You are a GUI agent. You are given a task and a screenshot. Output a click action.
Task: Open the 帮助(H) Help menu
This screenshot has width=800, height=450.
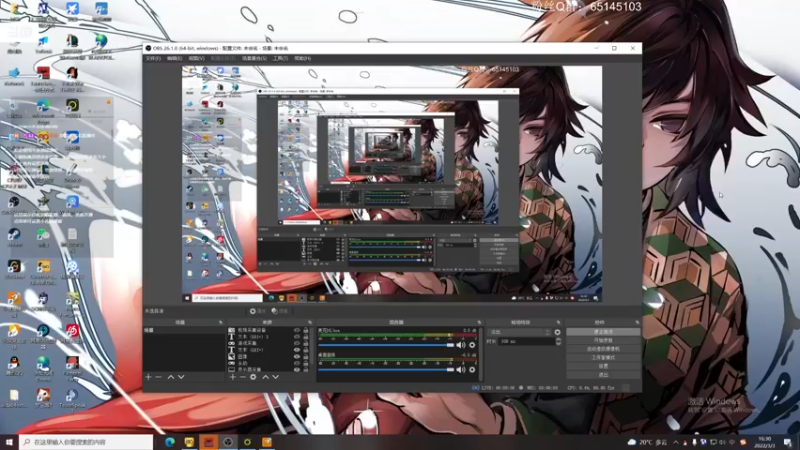point(303,59)
